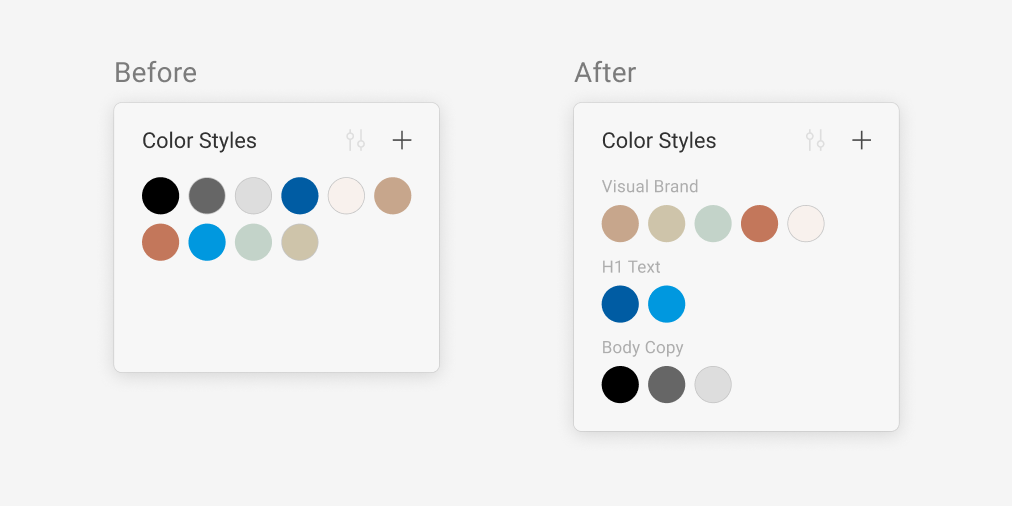Pick the bright blue swatch in Before panel

point(207,242)
